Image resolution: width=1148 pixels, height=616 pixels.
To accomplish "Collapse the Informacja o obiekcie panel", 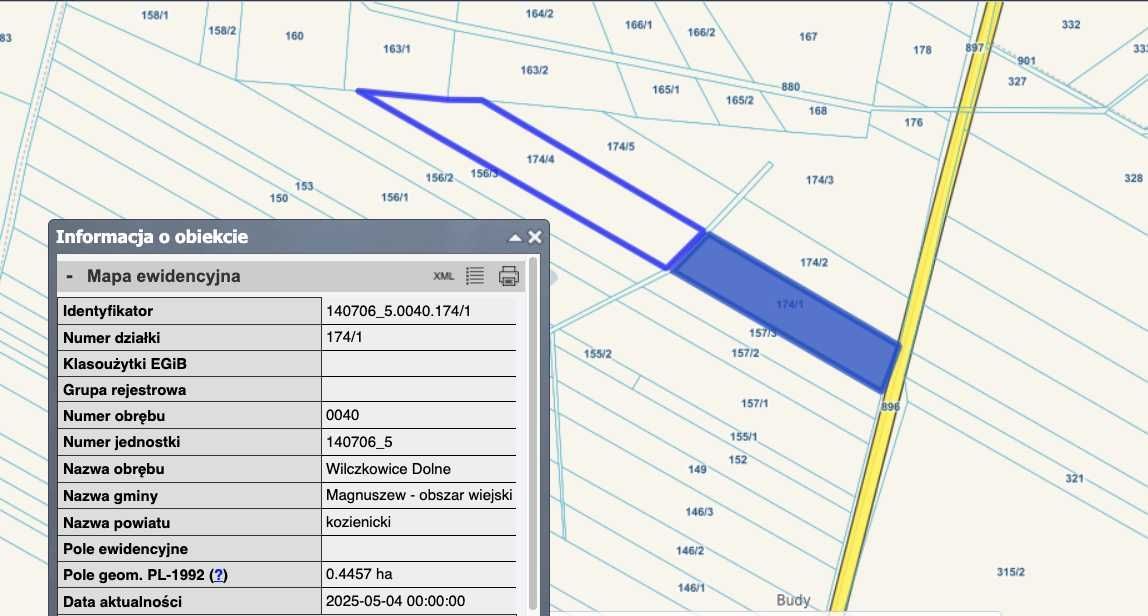I will point(515,237).
